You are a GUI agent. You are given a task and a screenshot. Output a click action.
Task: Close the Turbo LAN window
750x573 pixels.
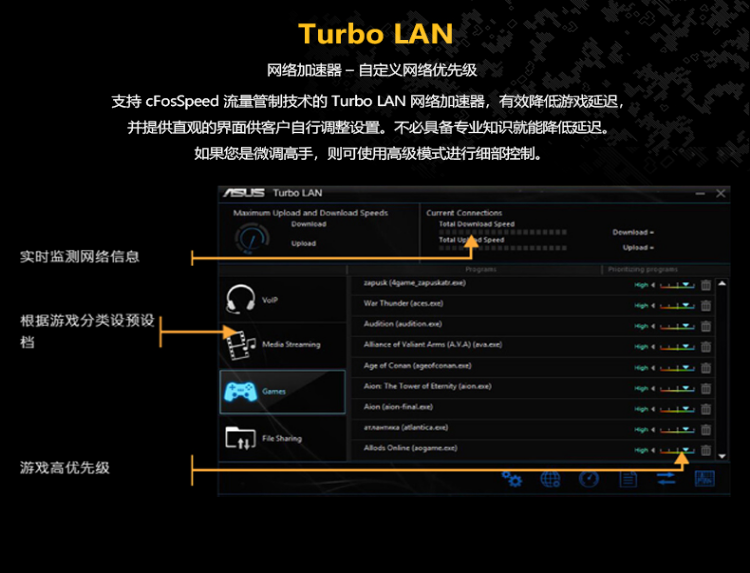tap(720, 193)
